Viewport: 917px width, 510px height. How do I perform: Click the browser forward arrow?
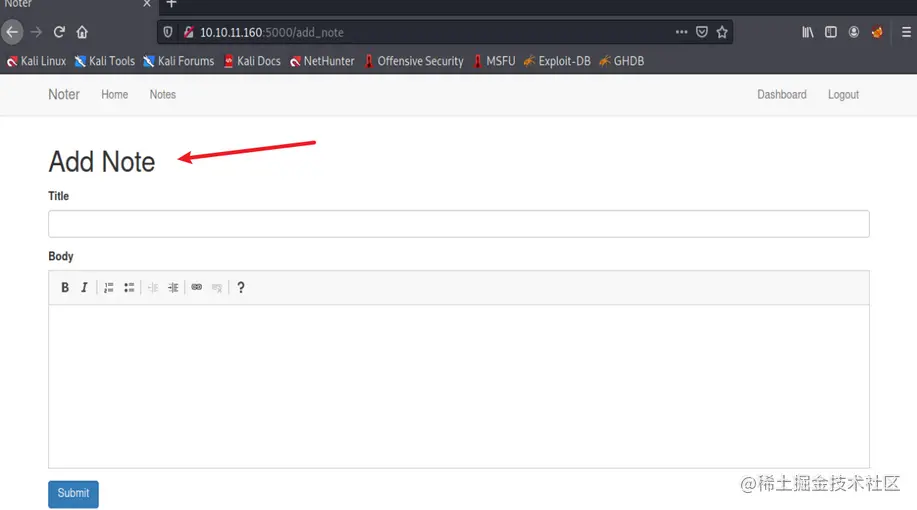tap(36, 32)
